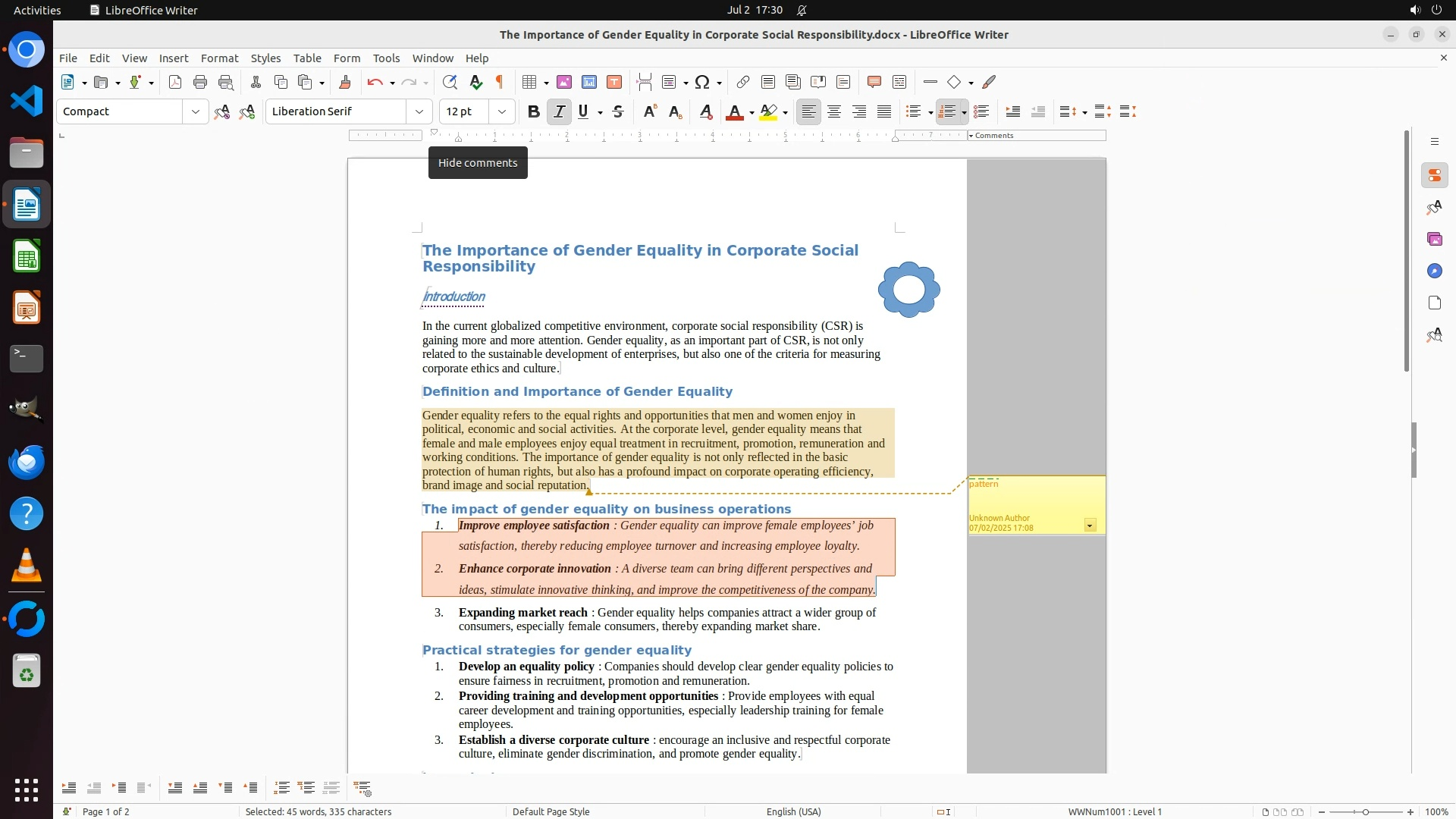Toggle formatting marks pilcrow icon
Viewport: 1456px width, 819px height.
click(500, 82)
